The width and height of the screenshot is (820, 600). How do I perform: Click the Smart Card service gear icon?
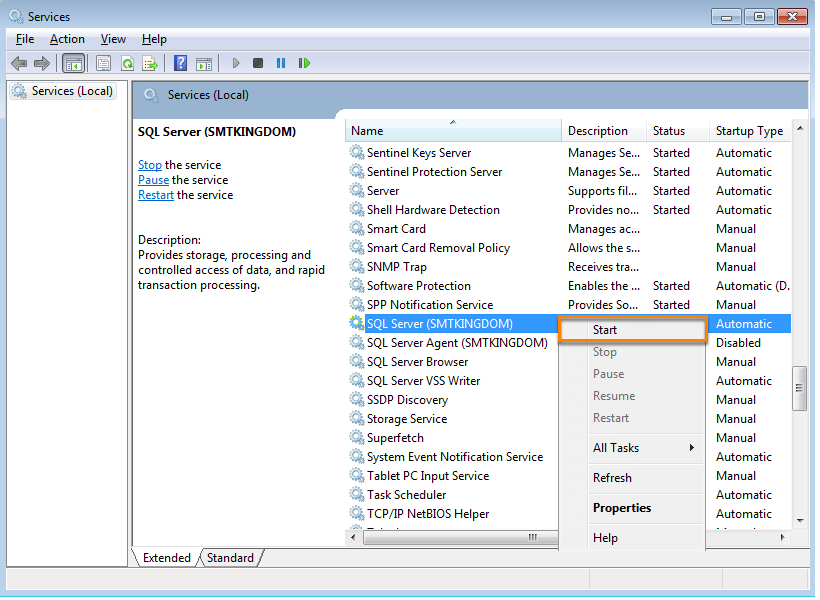pos(358,230)
